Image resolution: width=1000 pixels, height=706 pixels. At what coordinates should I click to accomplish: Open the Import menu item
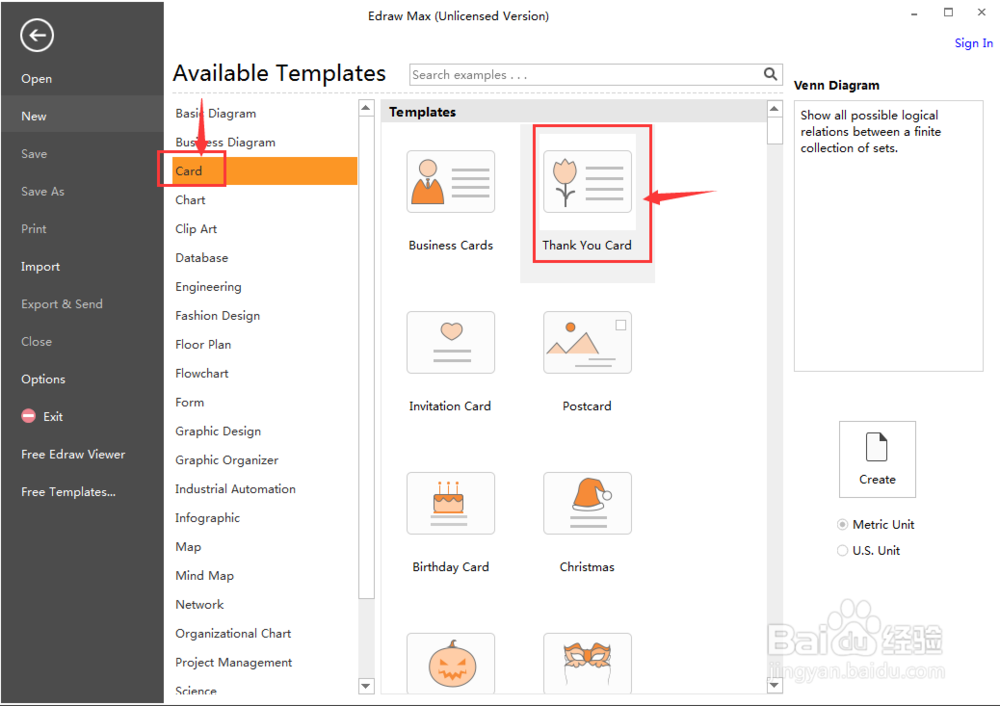pos(40,267)
